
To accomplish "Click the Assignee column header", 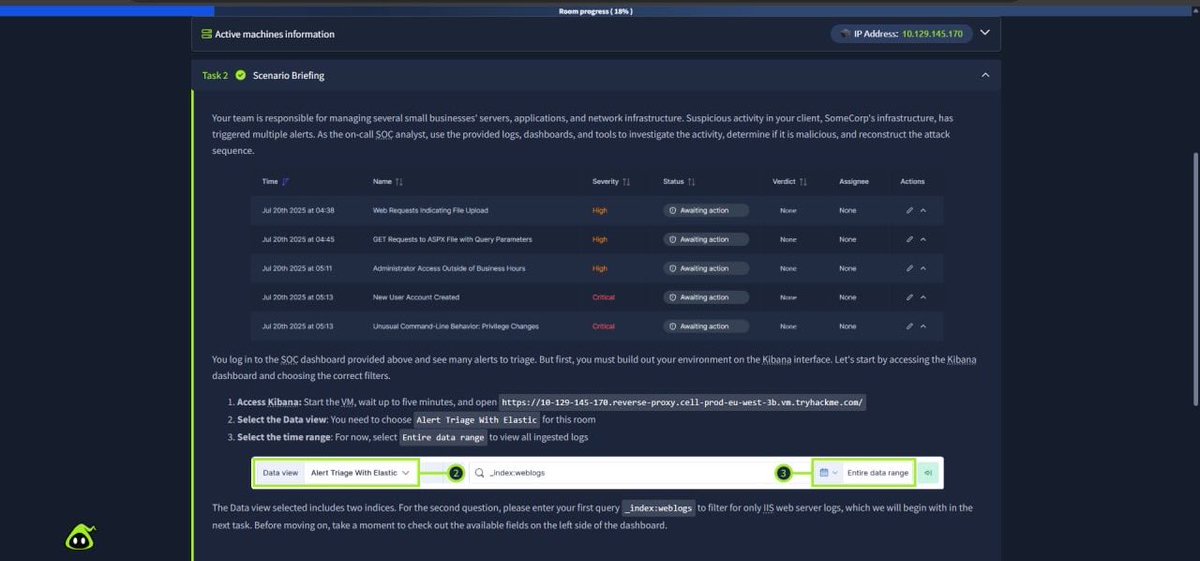I will click(x=854, y=182).
